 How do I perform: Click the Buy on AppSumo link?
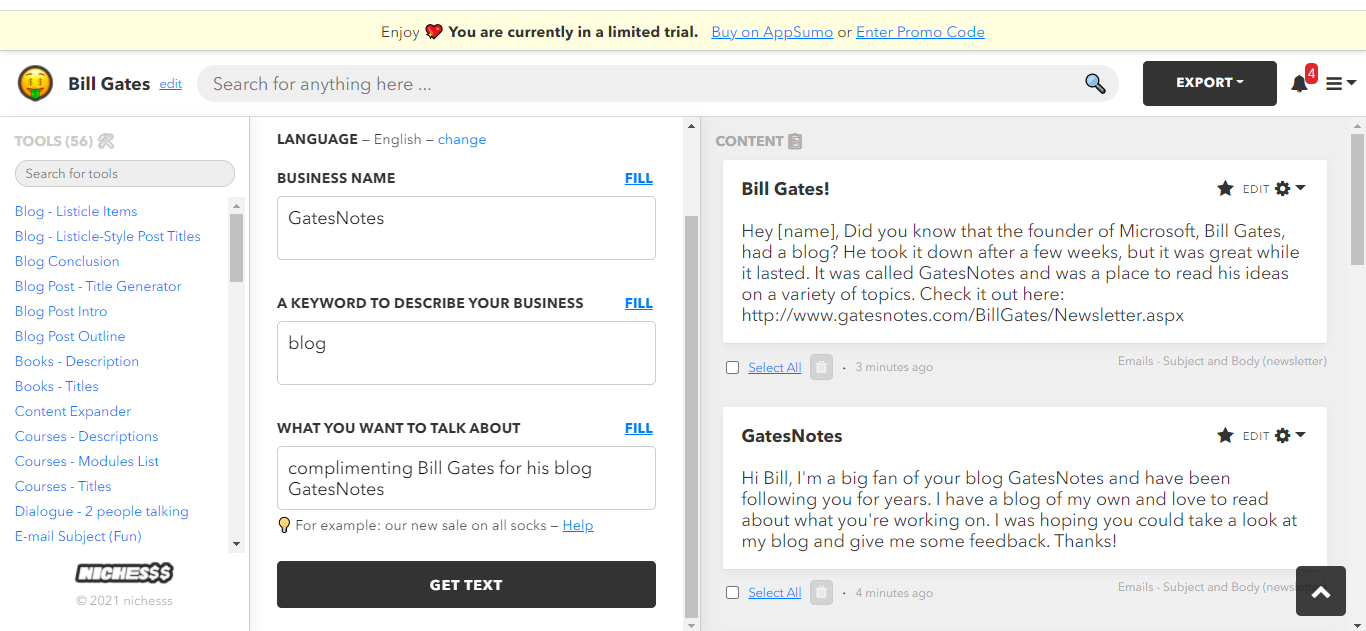click(x=772, y=32)
